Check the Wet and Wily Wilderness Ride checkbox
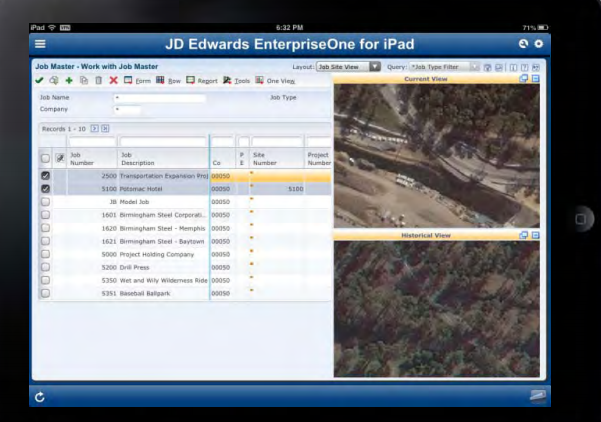The width and height of the screenshot is (601, 422). pyautogui.click(x=45, y=280)
